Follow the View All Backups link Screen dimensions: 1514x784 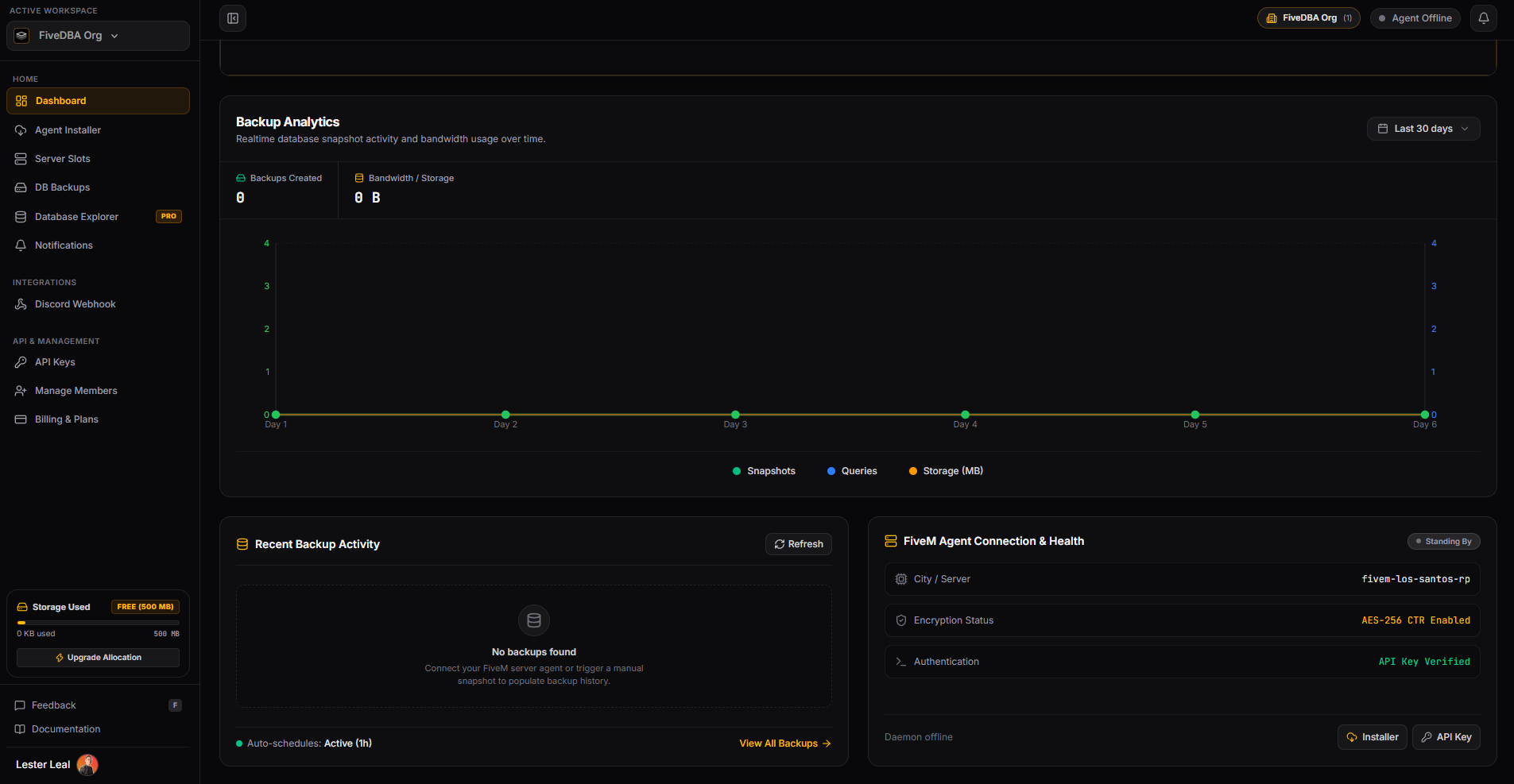click(785, 743)
